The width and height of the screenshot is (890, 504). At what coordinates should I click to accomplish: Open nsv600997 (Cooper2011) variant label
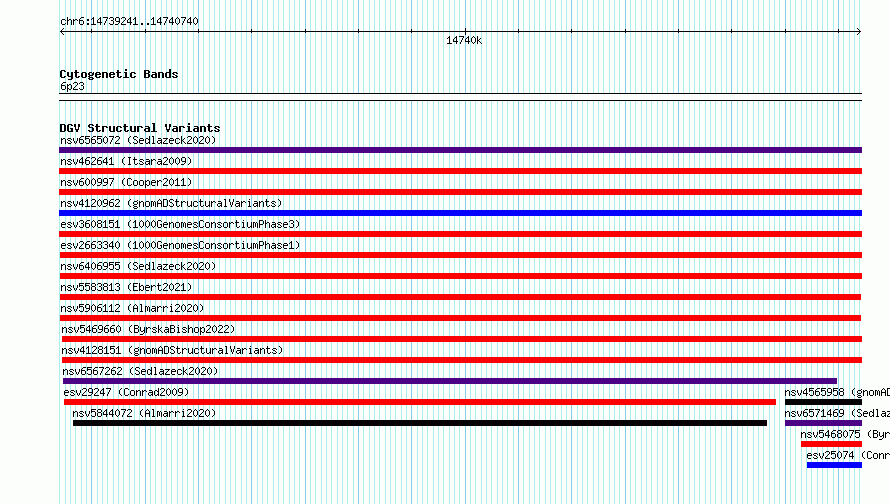(x=126, y=182)
